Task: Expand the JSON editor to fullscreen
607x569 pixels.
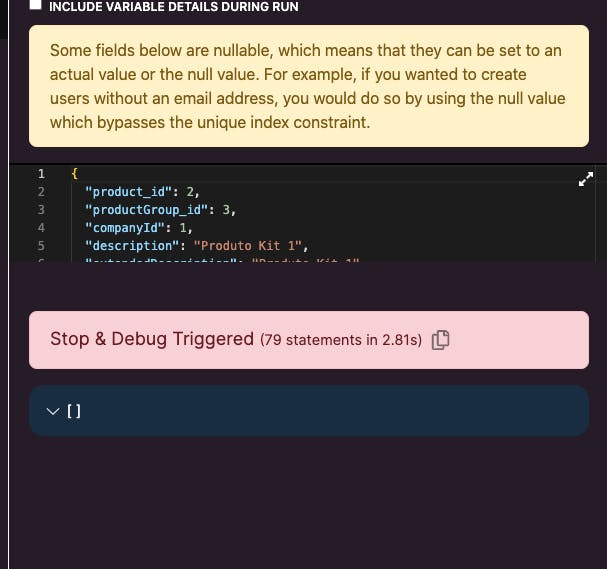Action: 586,179
